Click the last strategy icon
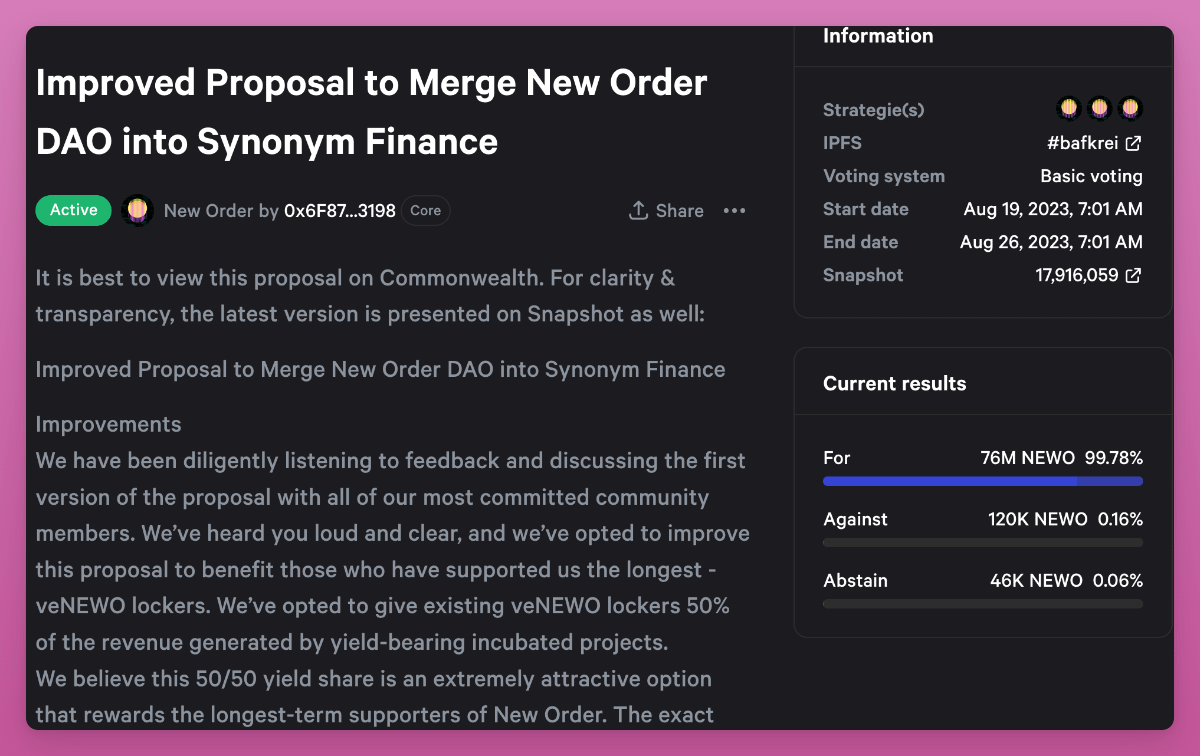The height and width of the screenshot is (756, 1200). pyautogui.click(x=1130, y=107)
